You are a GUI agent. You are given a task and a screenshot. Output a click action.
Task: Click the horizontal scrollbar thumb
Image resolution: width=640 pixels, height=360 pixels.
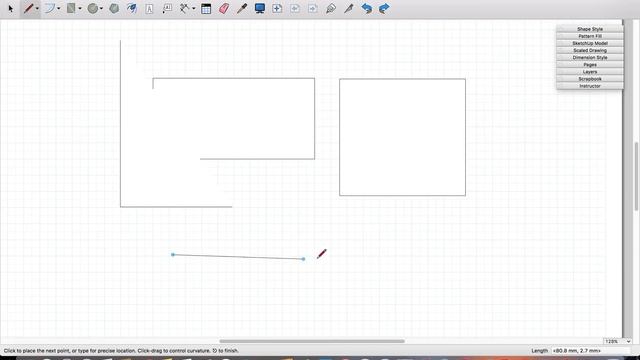[x=312, y=341]
